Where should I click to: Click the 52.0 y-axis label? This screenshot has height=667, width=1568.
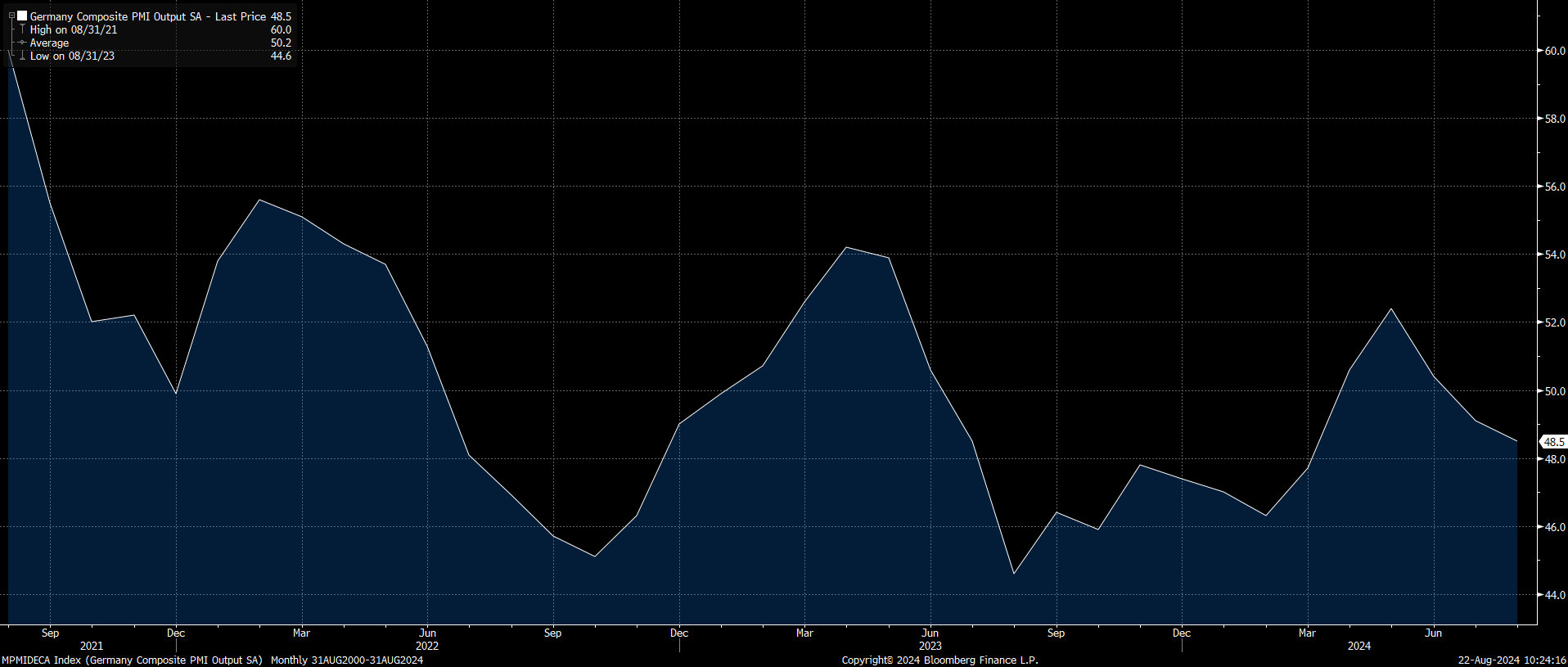point(1555,322)
